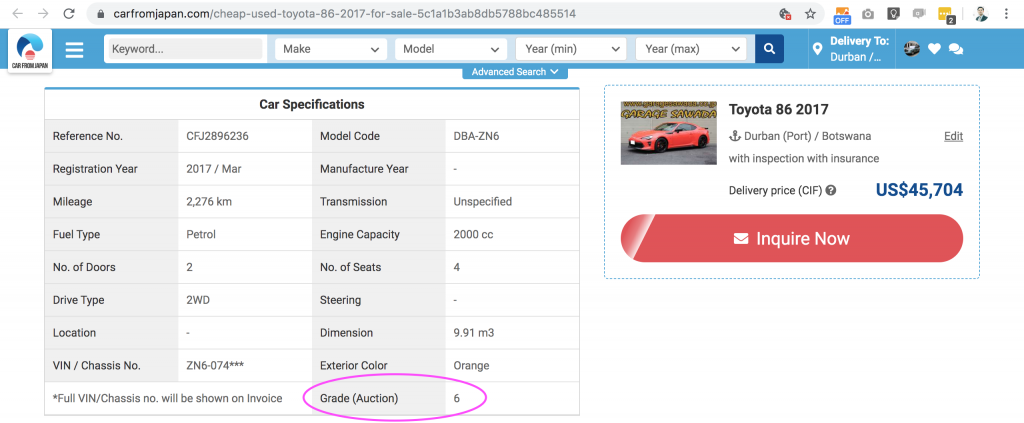Bookmark this page with the star
This screenshot has width=1024, height=423.
pyautogui.click(x=810, y=14)
